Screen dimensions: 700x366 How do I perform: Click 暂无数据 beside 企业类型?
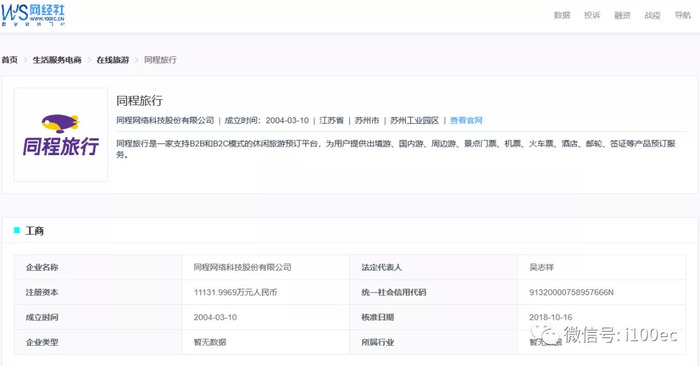[210, 342]
